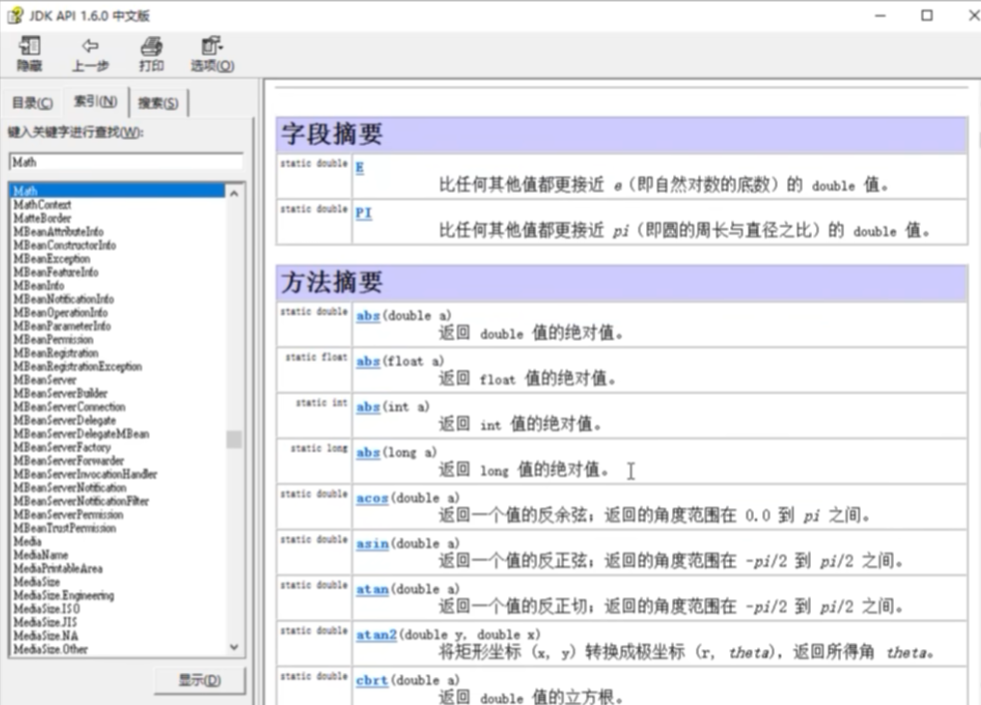Select MBeanServer in the index list
This screenshot has height=705, width=981.
point(44,380)
